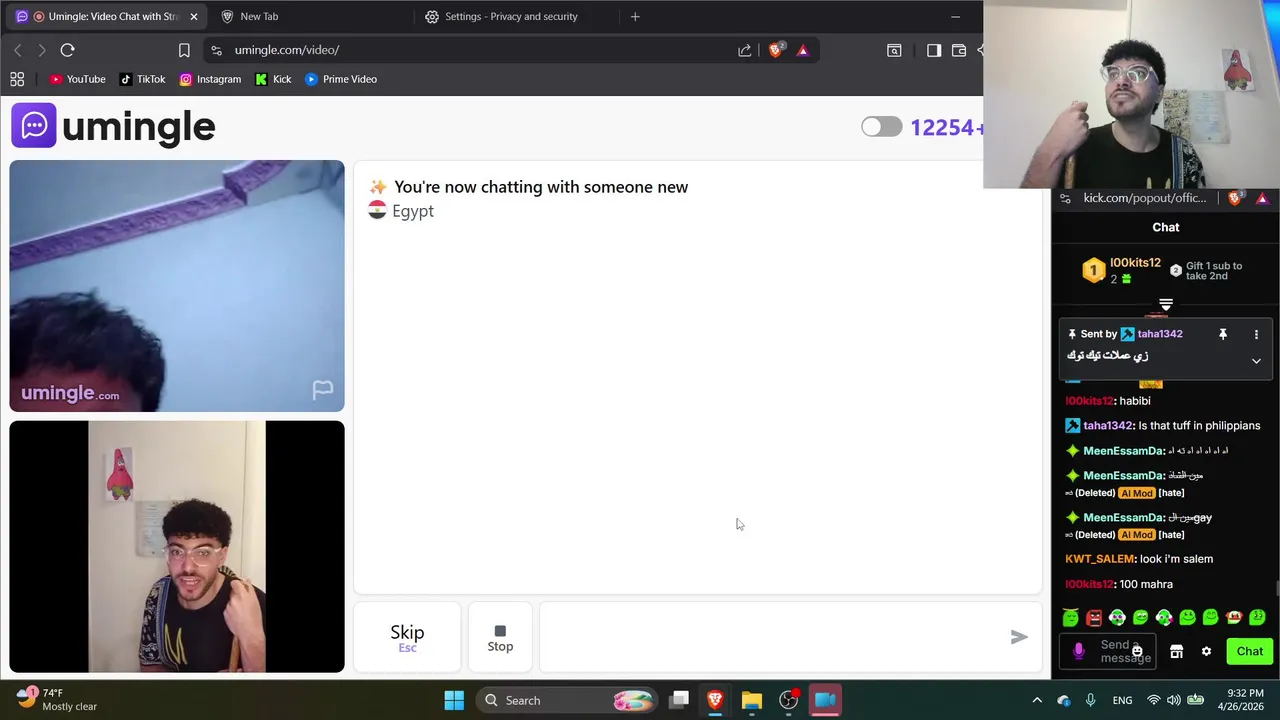This screenshot has width=1280, height=720.
Task: Open site information icon beside umingle.com URL
Action: click(x=216, y=50)
